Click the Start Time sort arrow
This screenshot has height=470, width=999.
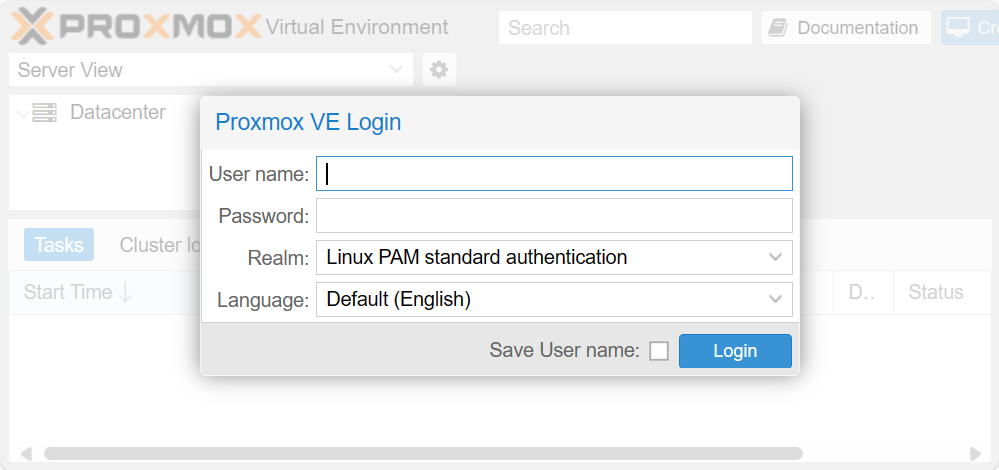click(x=126, y=292)
